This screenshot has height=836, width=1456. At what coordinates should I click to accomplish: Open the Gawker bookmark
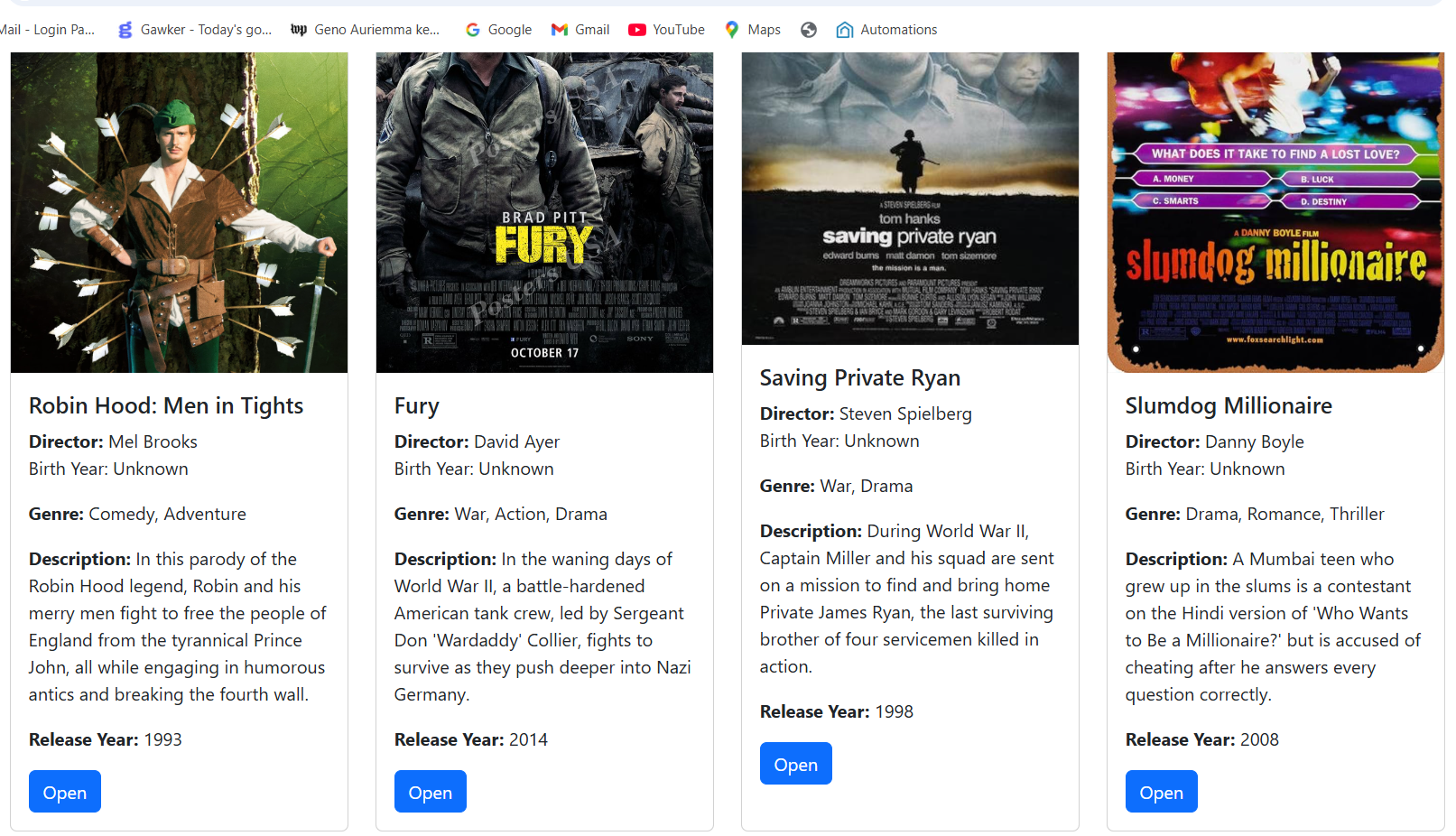(195, 30)
